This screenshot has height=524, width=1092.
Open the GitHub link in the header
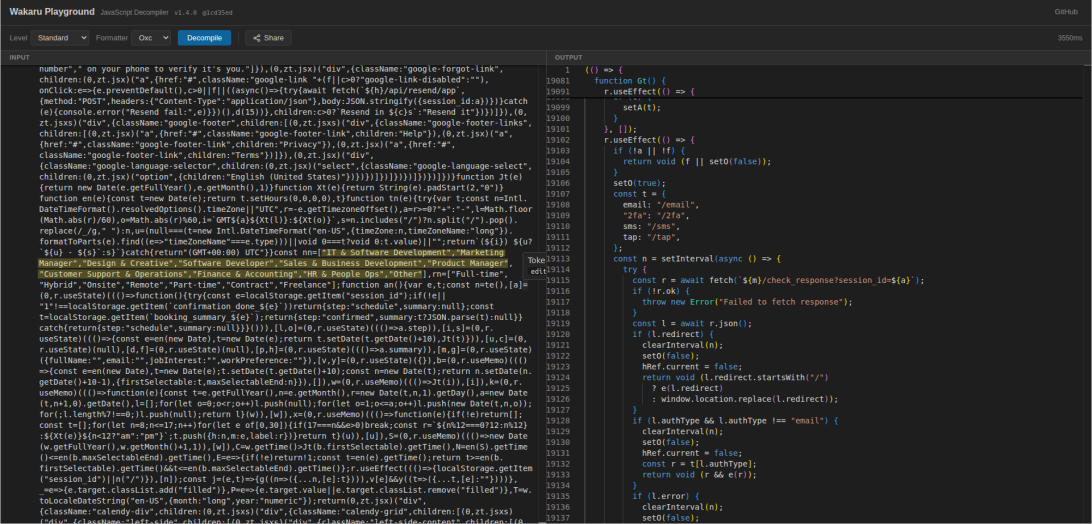(x=1066, y=12)
